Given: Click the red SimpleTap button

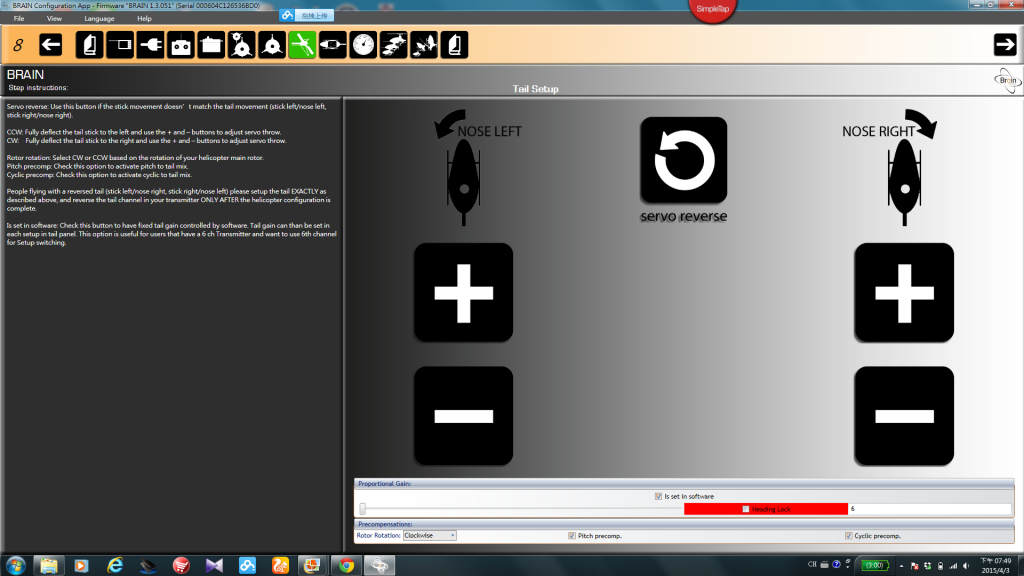Looking at the screenshot, I should (712, 8).
